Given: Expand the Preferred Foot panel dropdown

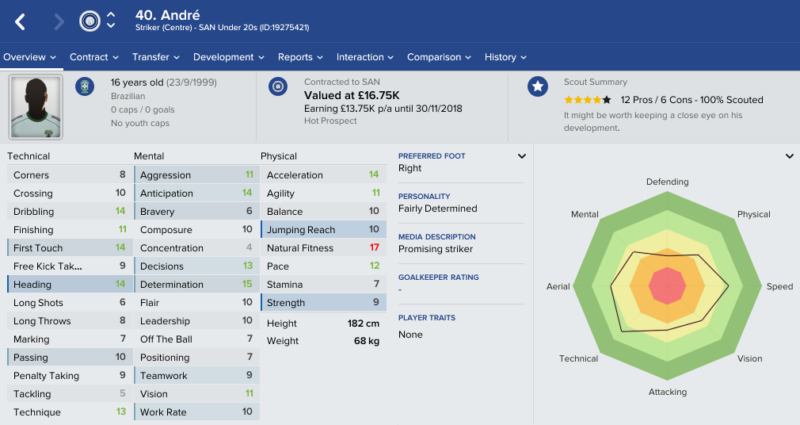Looking at the screenshot, I should point(521,156).
